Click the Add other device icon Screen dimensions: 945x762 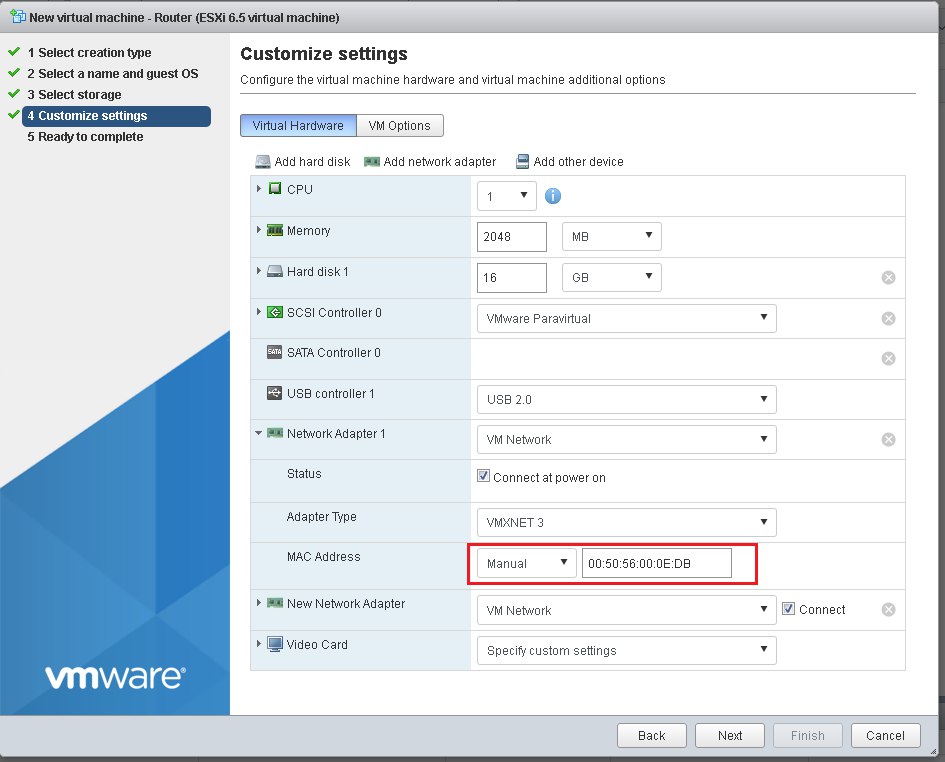click(x=522, y=162)
